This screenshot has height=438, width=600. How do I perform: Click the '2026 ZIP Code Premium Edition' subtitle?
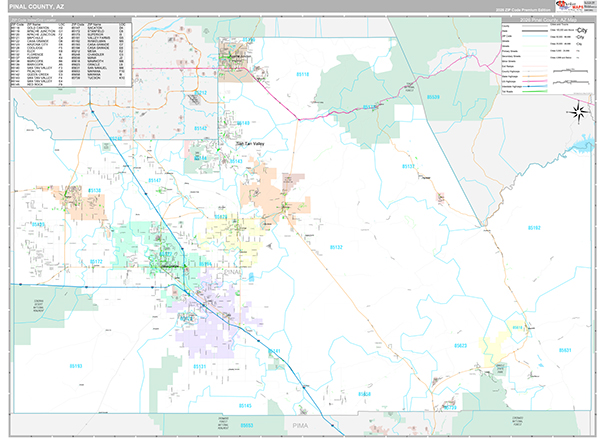(523, 10)
